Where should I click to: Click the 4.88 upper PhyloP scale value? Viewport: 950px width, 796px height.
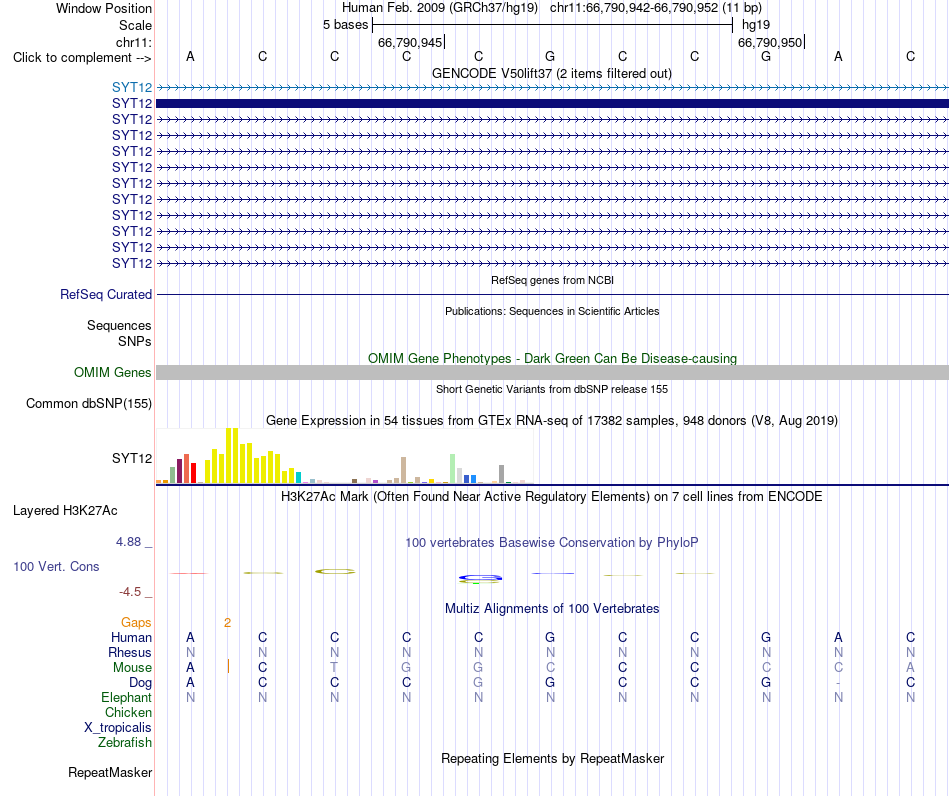[128, 542]
